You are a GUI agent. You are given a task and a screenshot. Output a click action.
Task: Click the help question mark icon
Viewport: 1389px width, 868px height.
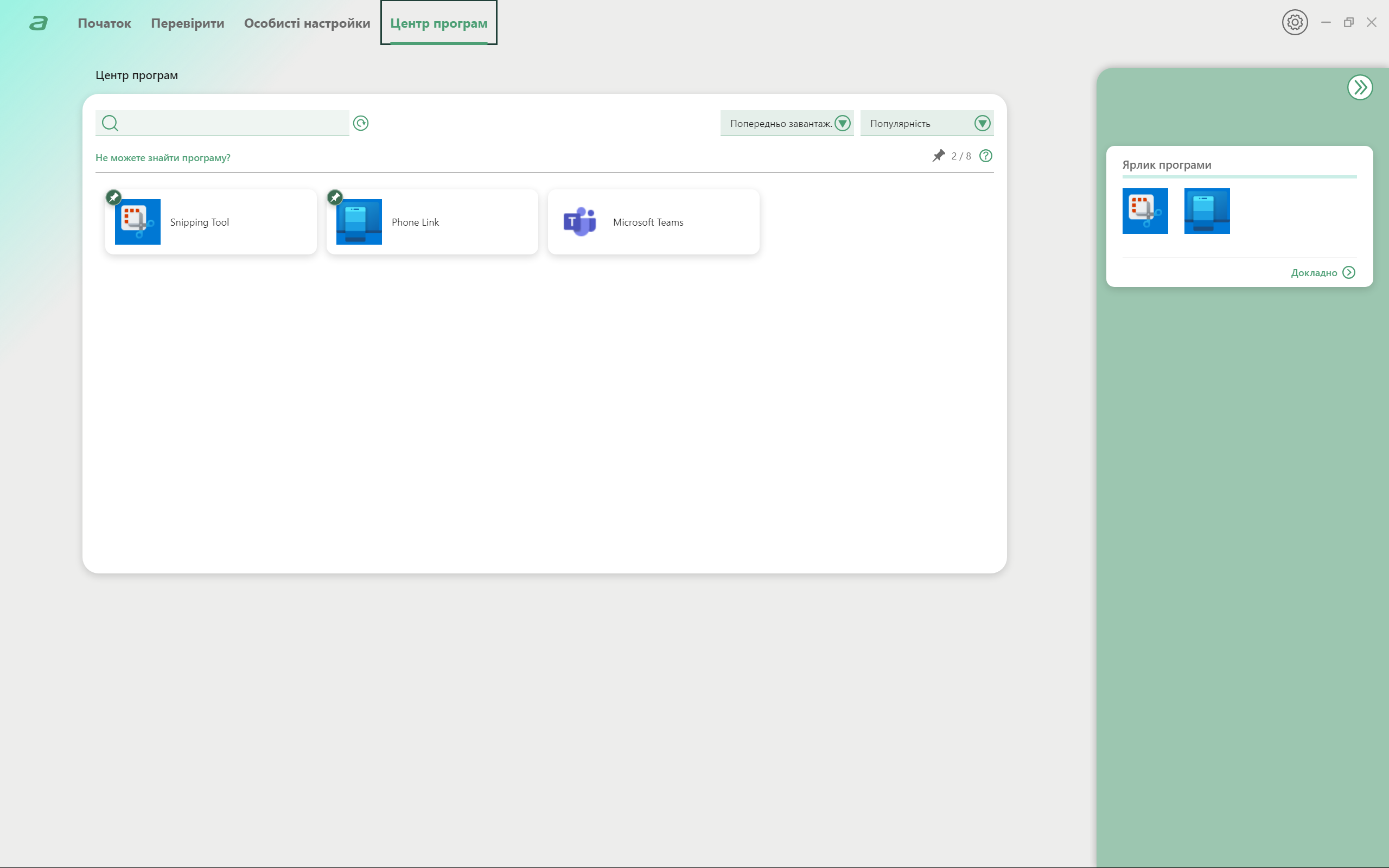coord(985,156)
